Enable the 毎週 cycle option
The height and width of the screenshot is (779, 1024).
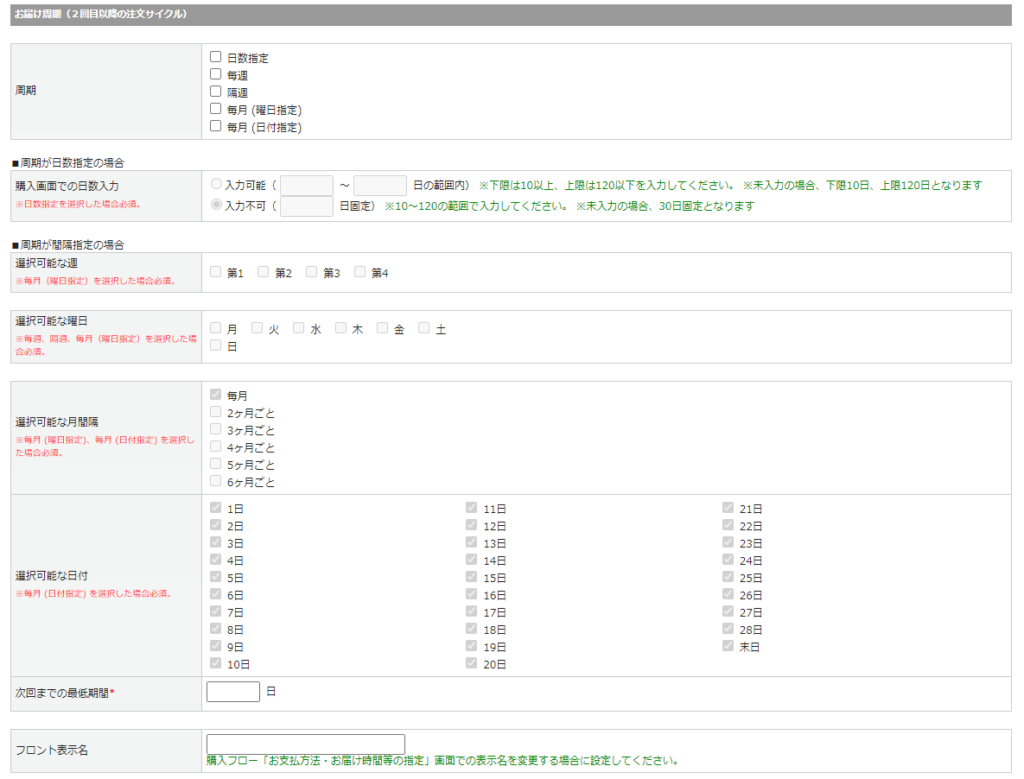click(216, 74)
